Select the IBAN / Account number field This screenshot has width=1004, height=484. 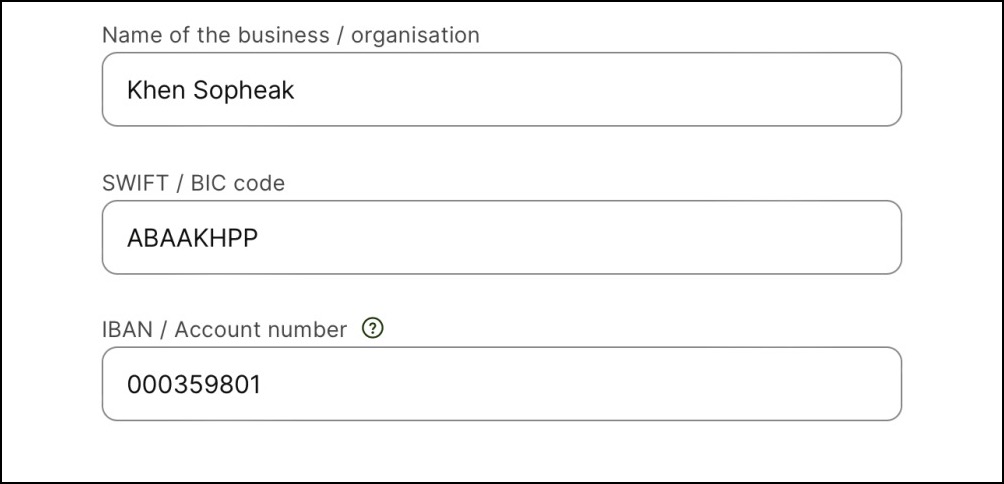click(x=501, y=384)
